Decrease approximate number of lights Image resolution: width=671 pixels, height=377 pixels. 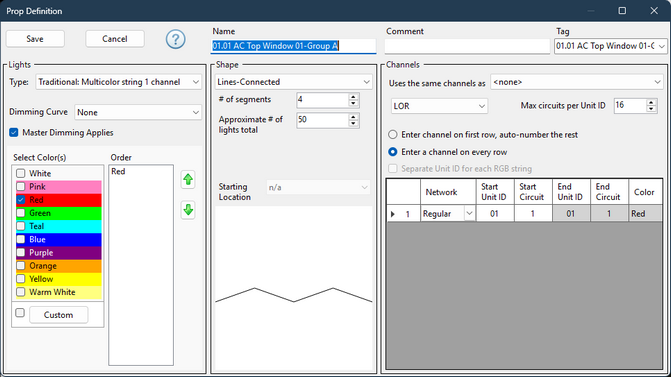(353, 124)
